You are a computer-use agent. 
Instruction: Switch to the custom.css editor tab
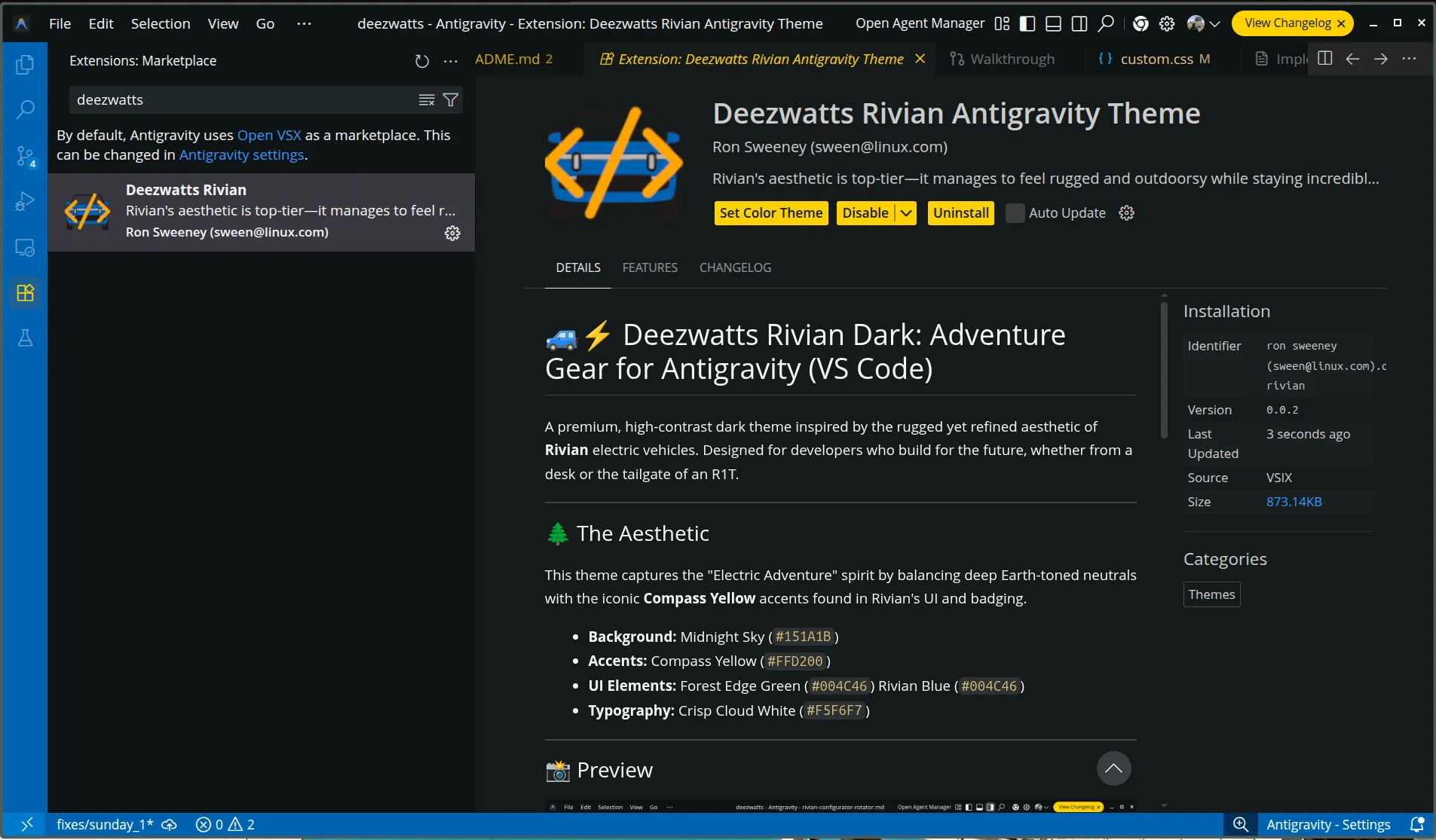(x=1164, y=59)
